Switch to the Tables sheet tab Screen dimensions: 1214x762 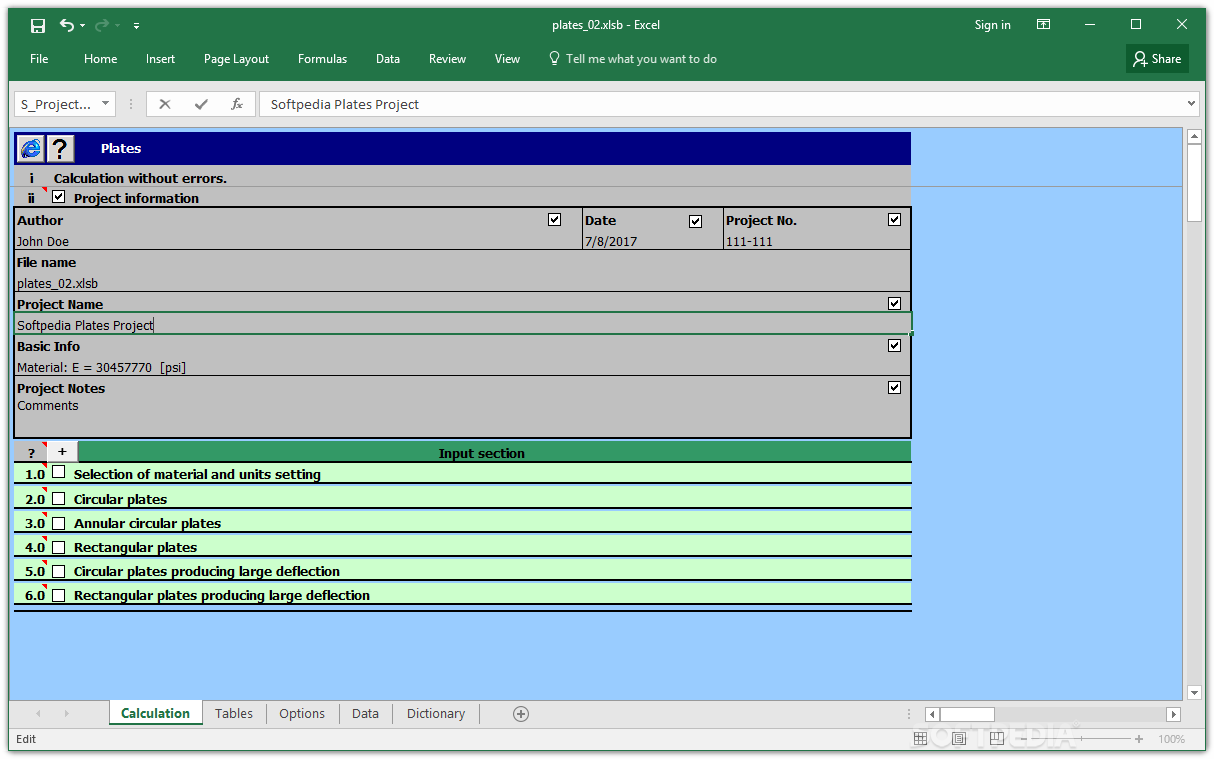(234, 713)
